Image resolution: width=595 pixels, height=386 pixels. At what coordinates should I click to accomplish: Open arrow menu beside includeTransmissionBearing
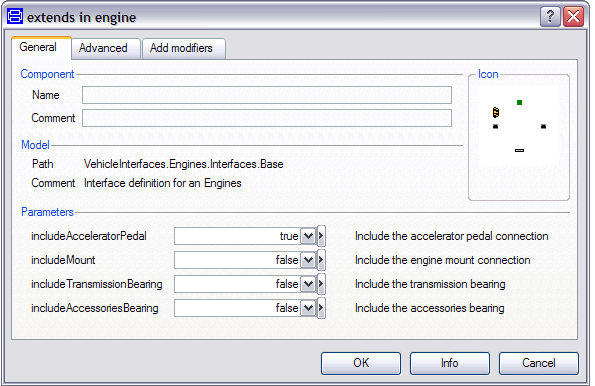tap(321, 284)
